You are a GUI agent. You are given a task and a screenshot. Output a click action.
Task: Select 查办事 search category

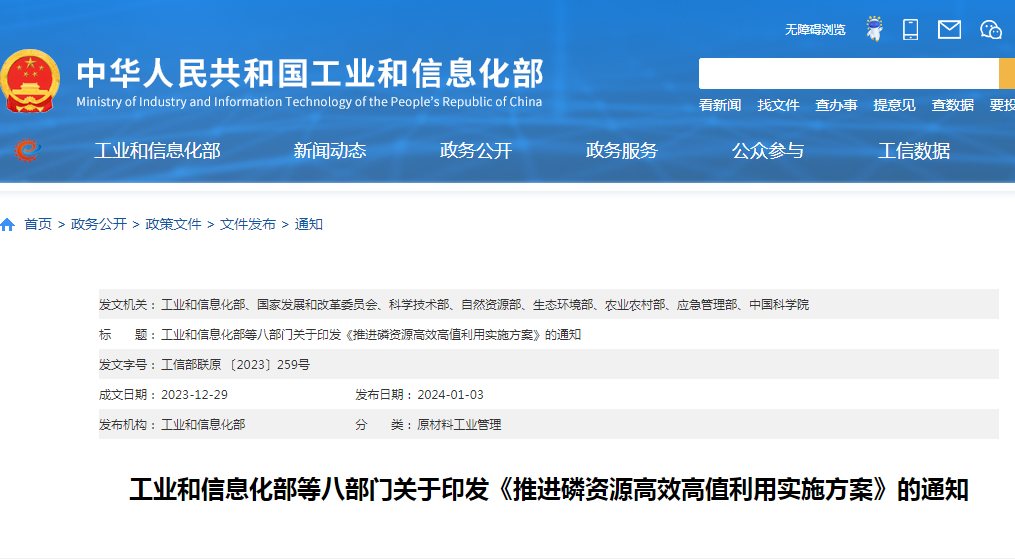836,105
